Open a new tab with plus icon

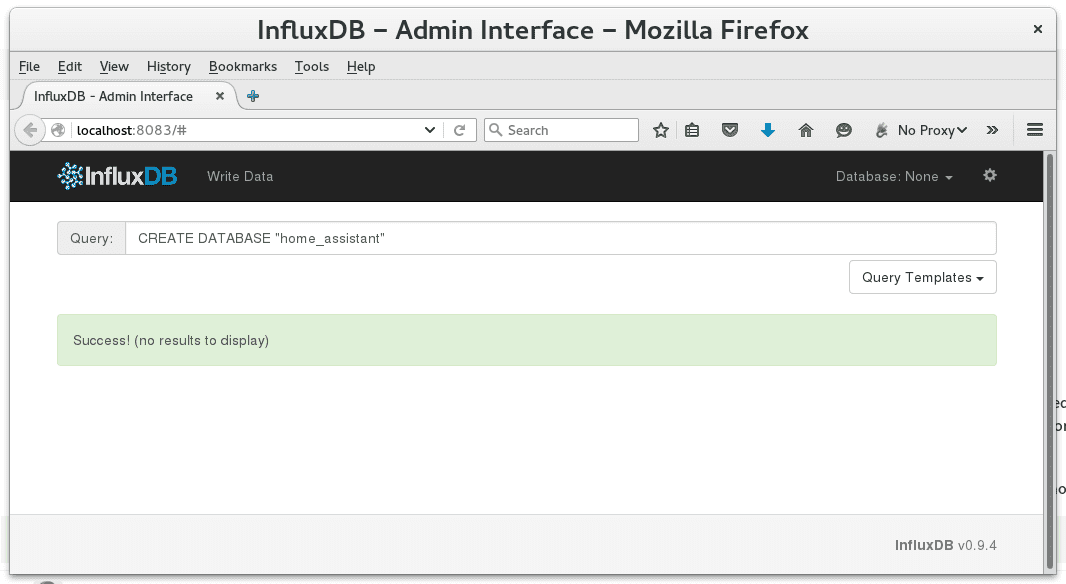[x=253, y=96]
